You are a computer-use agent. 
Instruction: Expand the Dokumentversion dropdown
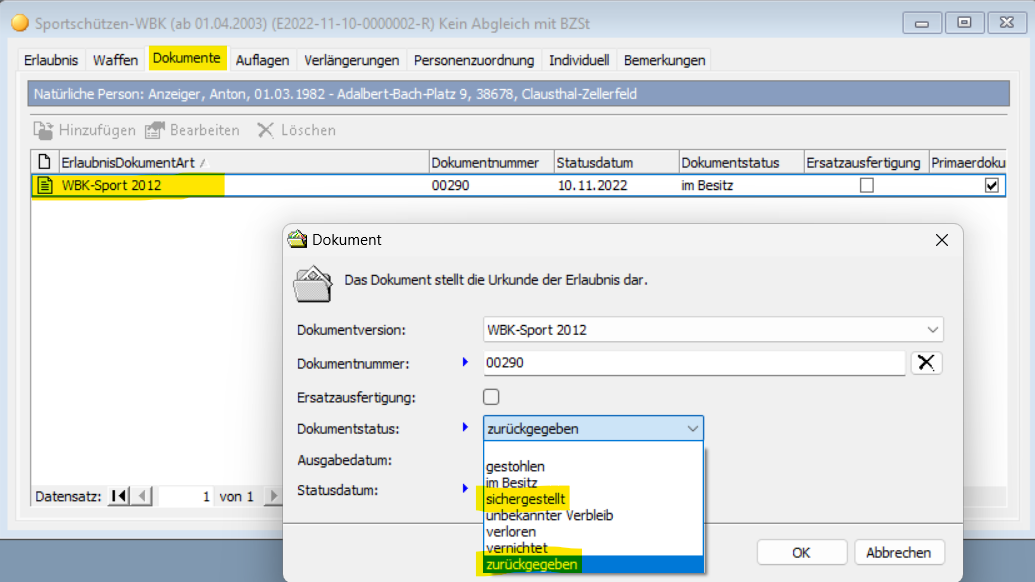932,330
